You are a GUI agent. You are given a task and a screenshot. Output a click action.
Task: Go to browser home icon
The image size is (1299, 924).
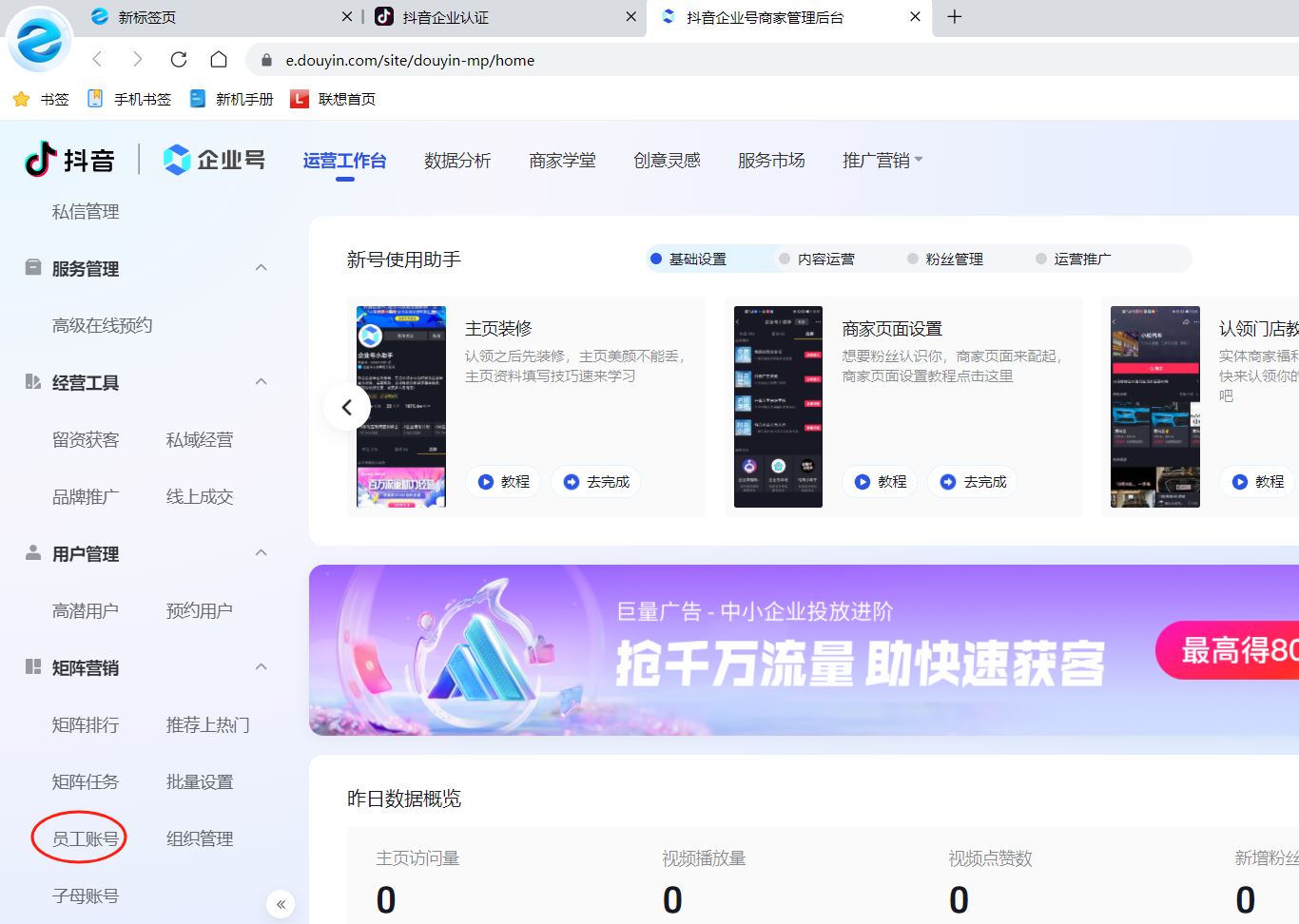click(219, 60)
